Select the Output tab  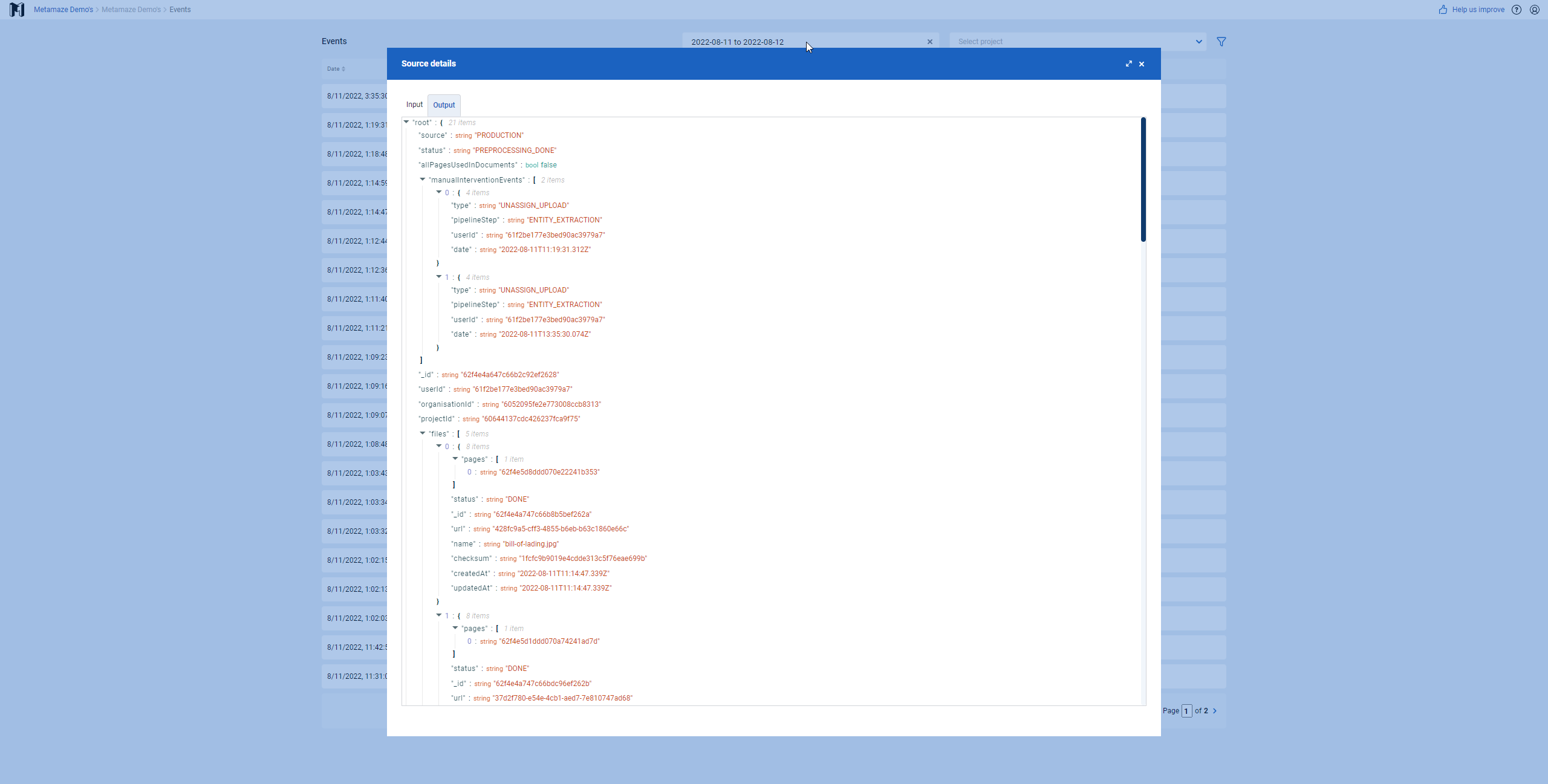(x=444, y=105)
